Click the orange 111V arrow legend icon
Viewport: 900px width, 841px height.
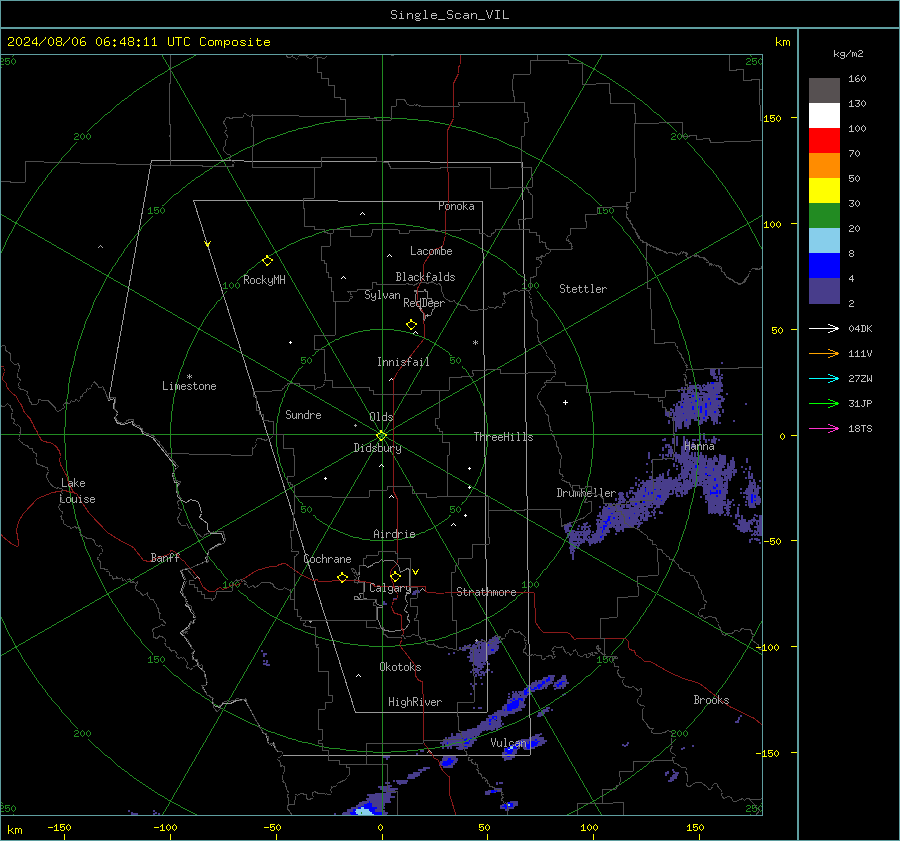(x=824, y=354)
